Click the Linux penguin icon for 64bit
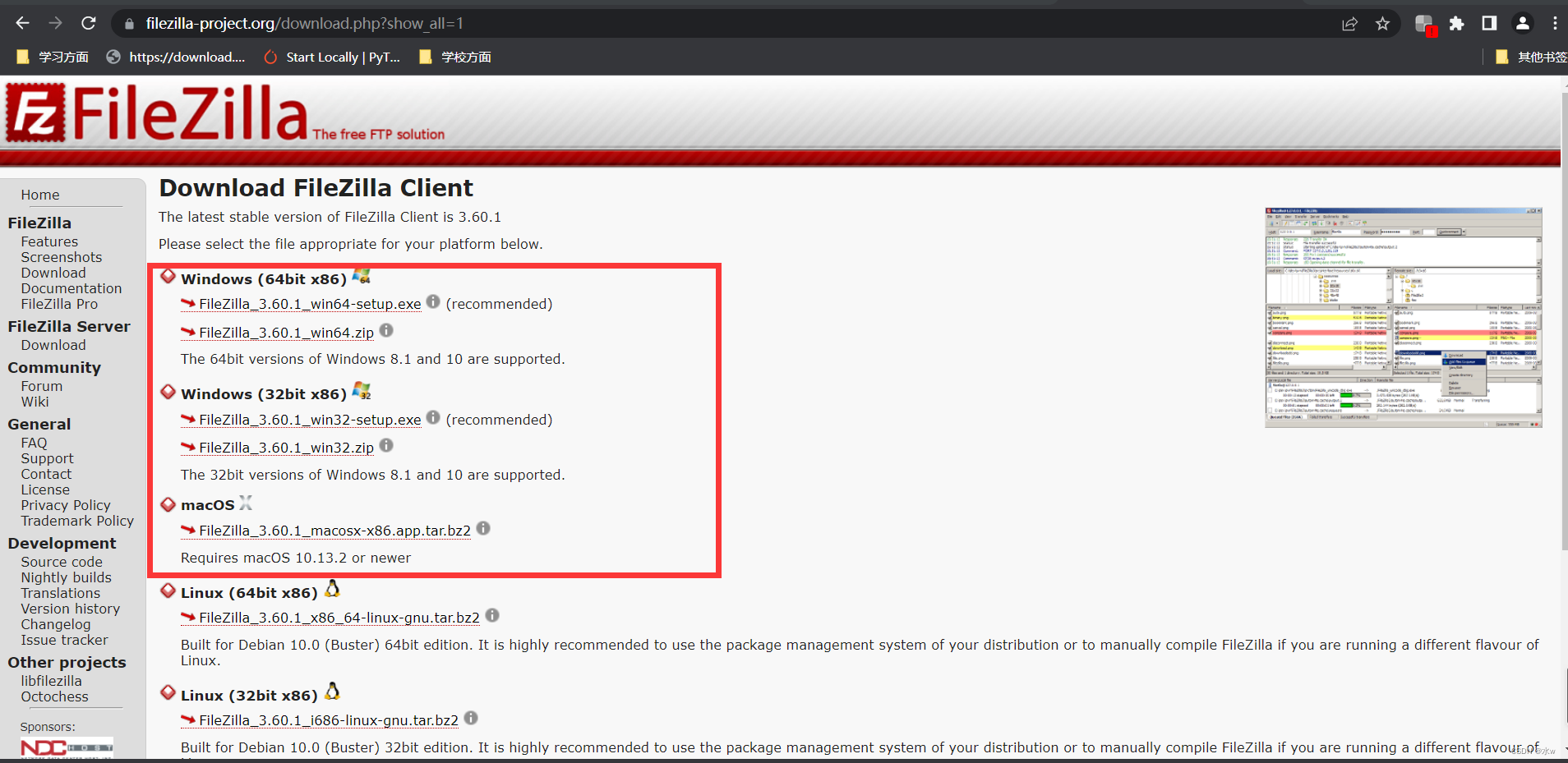The width and height of the screenshot is (1568, 763). (332, 588)
